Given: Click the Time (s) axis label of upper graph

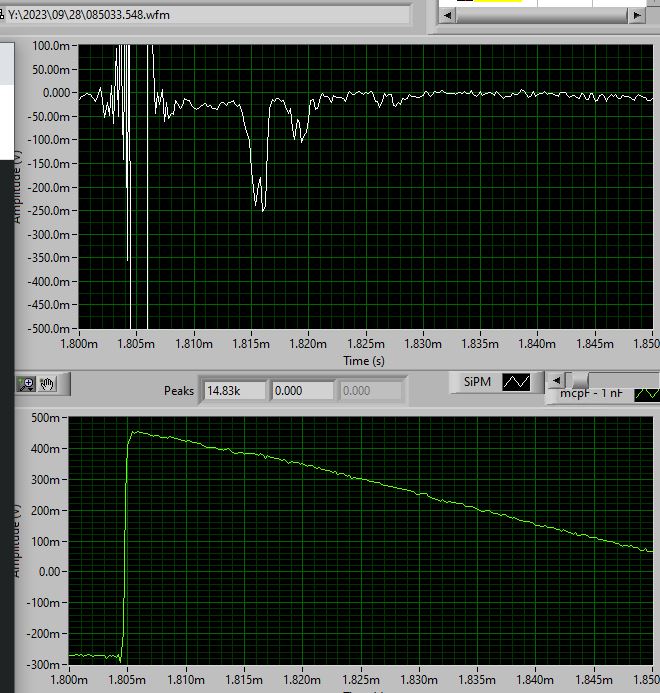Looking at the screenshot, I should click(x=364, y=361).
